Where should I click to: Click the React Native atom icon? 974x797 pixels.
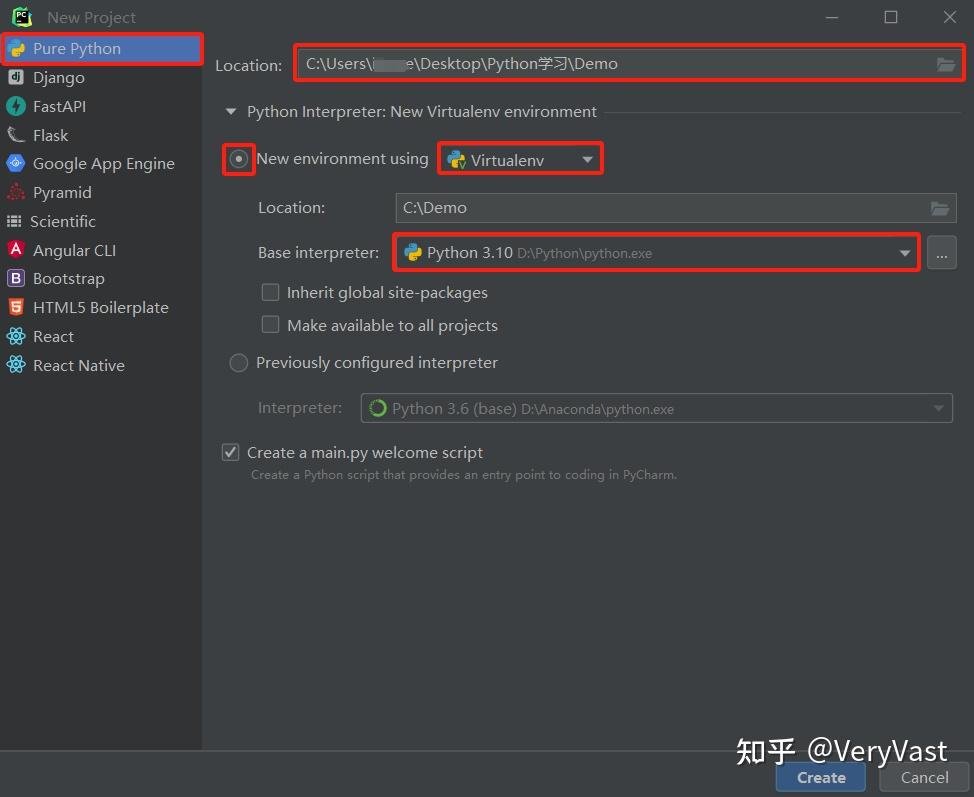pyautogui.click(x=16, y=365)
